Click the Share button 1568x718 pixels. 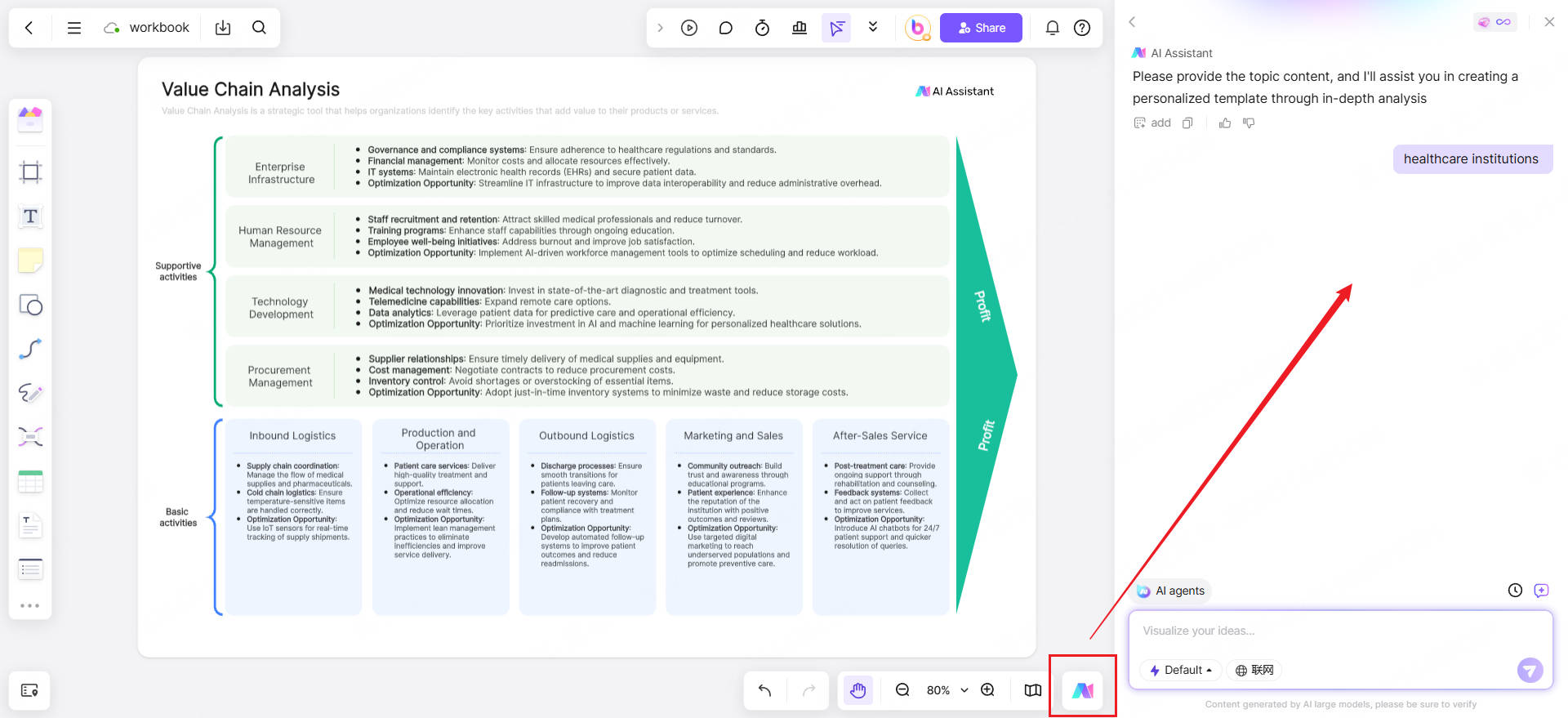981,28
